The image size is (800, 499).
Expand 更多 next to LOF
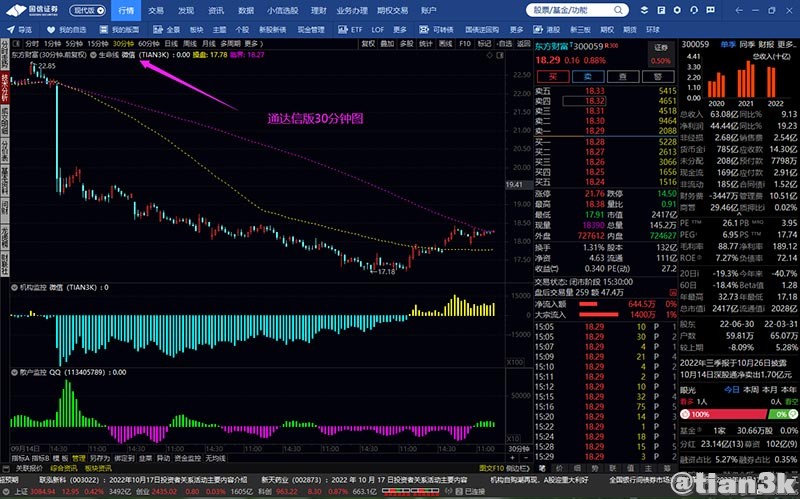pos(400,30)
